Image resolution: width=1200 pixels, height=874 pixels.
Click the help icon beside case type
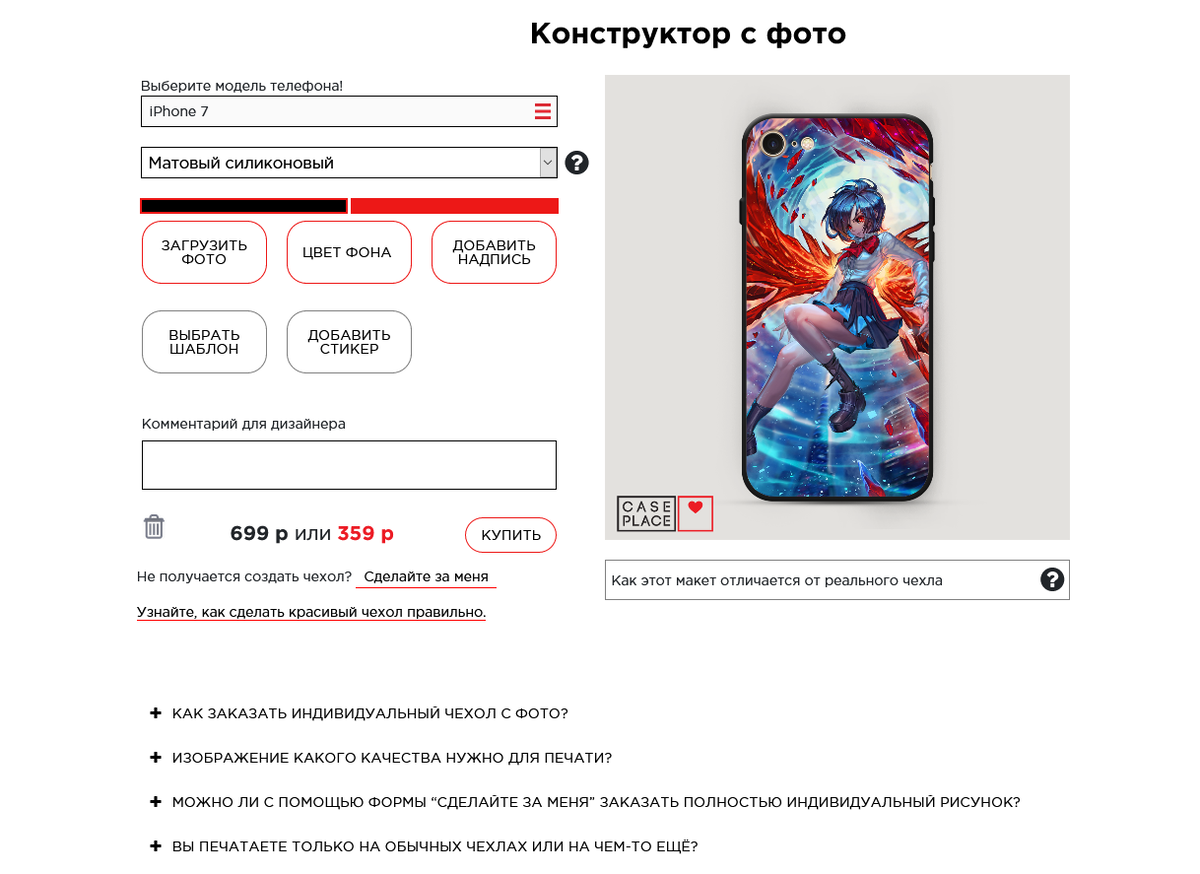[x=576, y=163]
